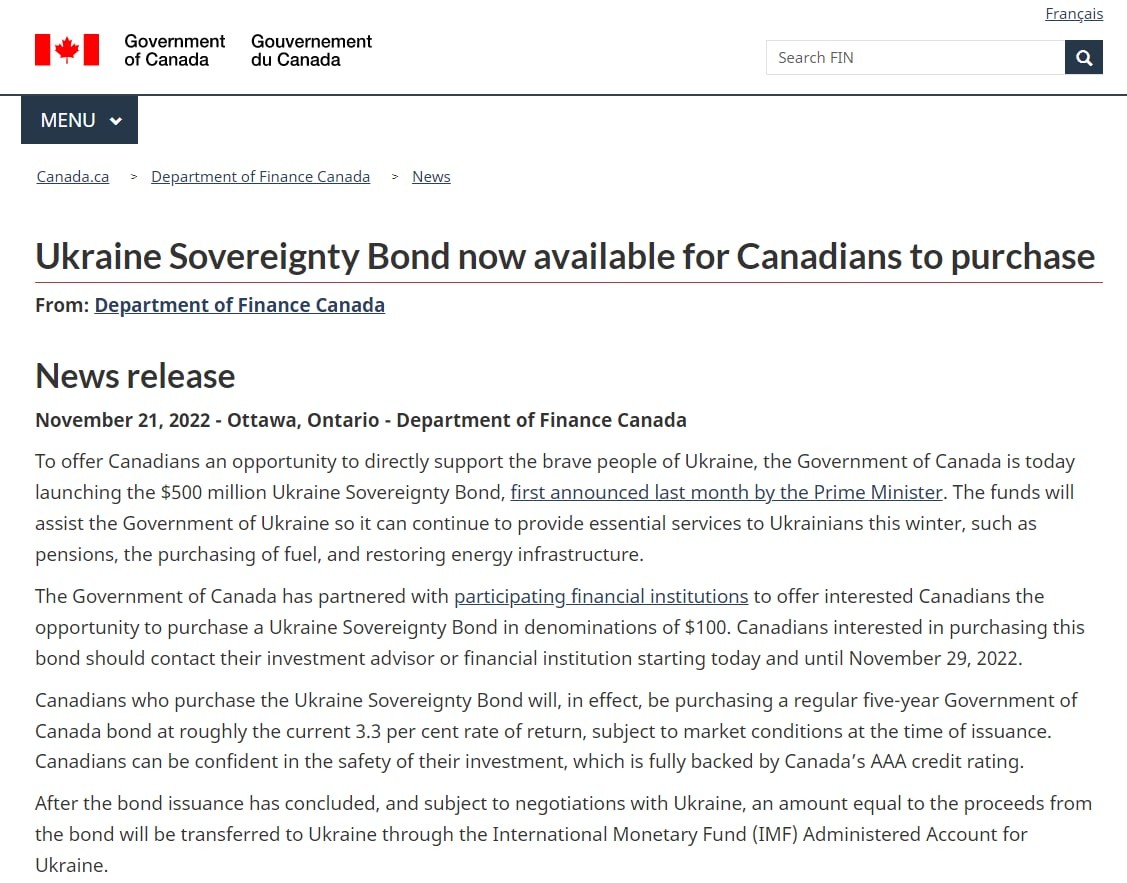Image resolution: width=1127 pixels, height=883 pixels.
Task: Expand the MENU dropdown
Action: 79,120
